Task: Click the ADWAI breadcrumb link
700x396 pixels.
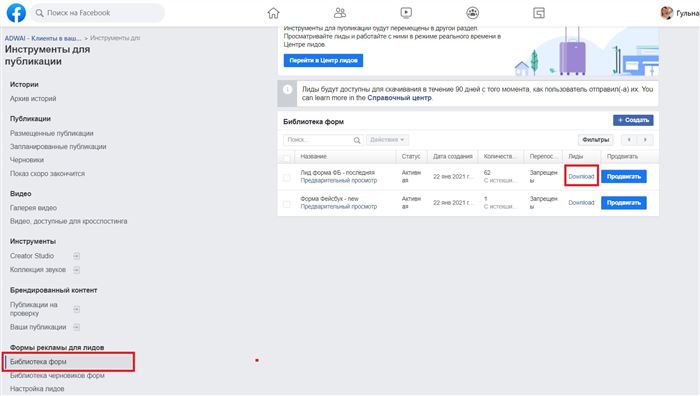Action: coord(43,38)
